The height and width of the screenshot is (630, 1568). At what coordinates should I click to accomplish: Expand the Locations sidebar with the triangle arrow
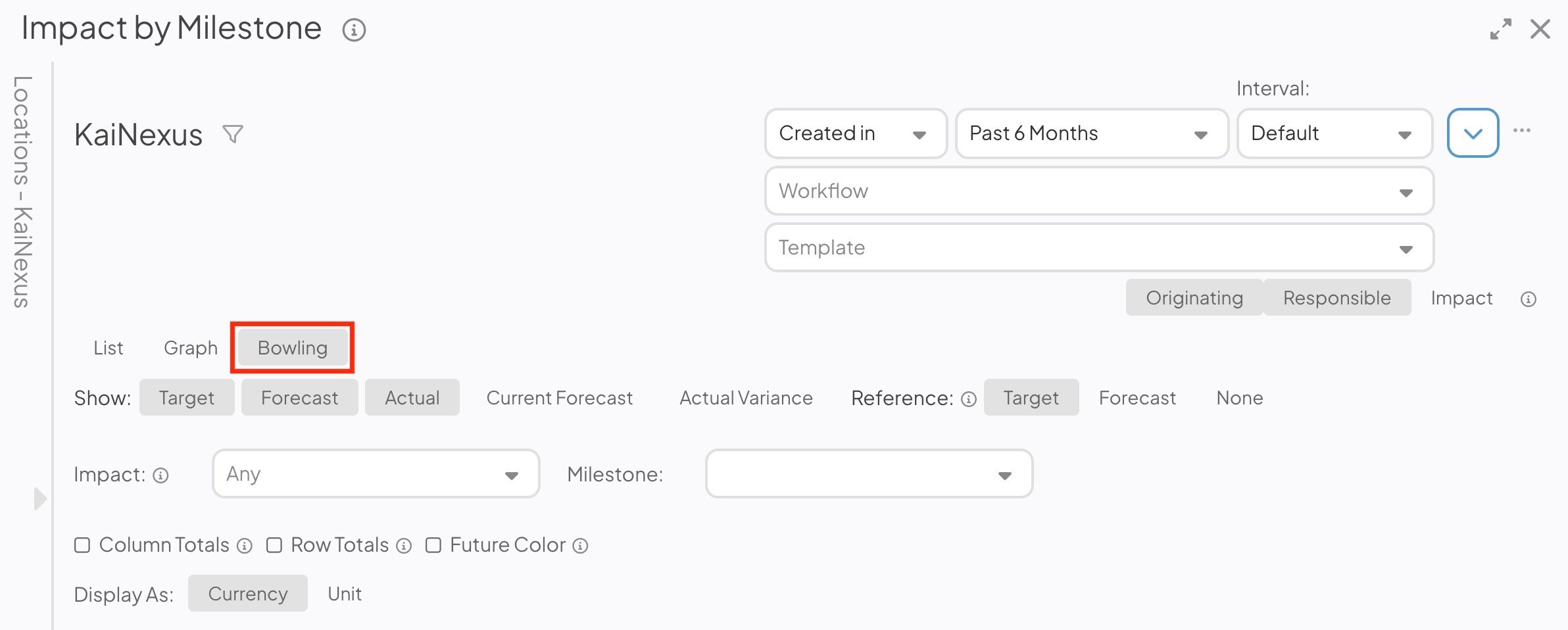(40, 498)
